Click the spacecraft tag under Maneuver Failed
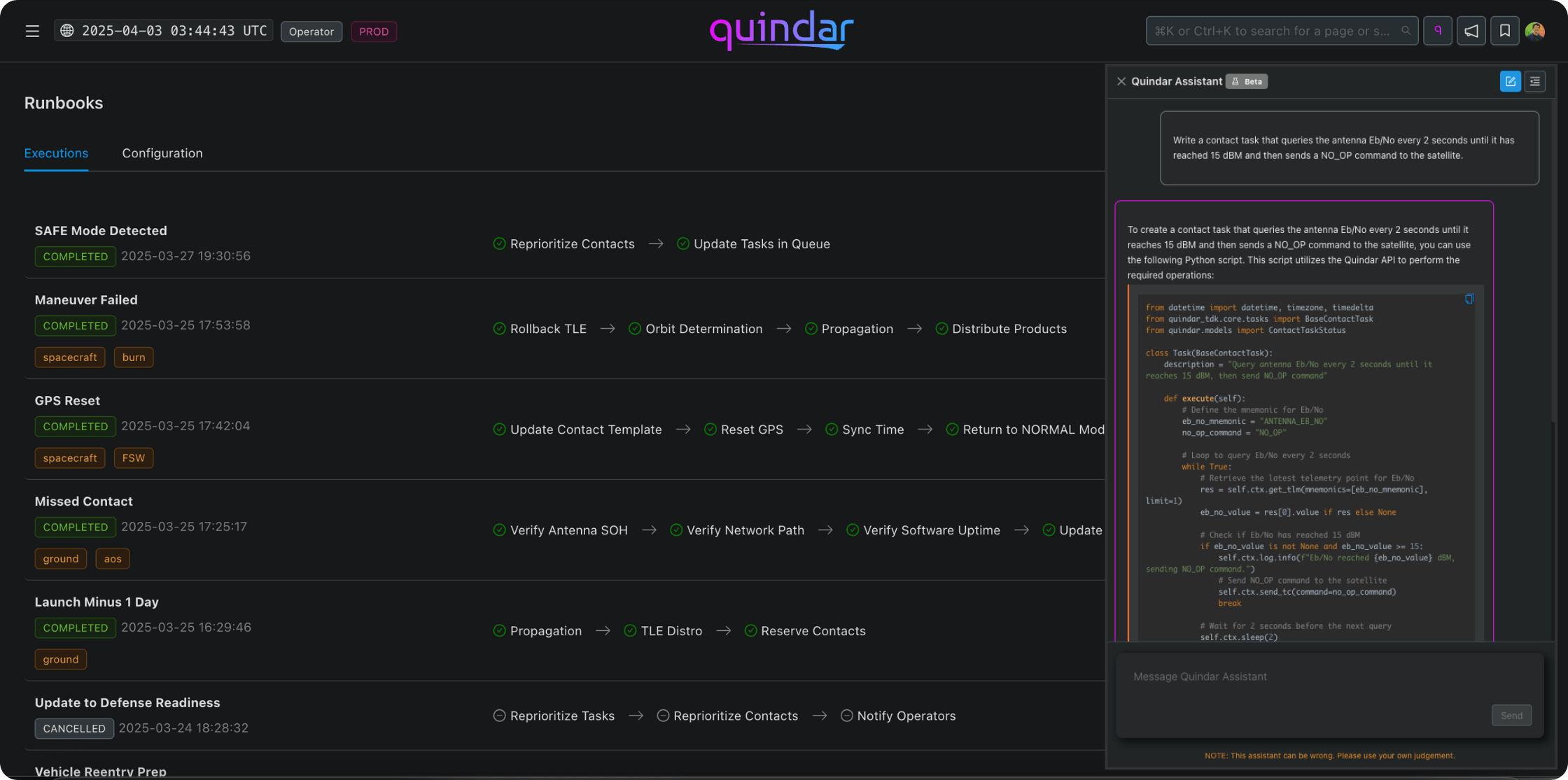The image size is (1568, 780). (70, 357)
